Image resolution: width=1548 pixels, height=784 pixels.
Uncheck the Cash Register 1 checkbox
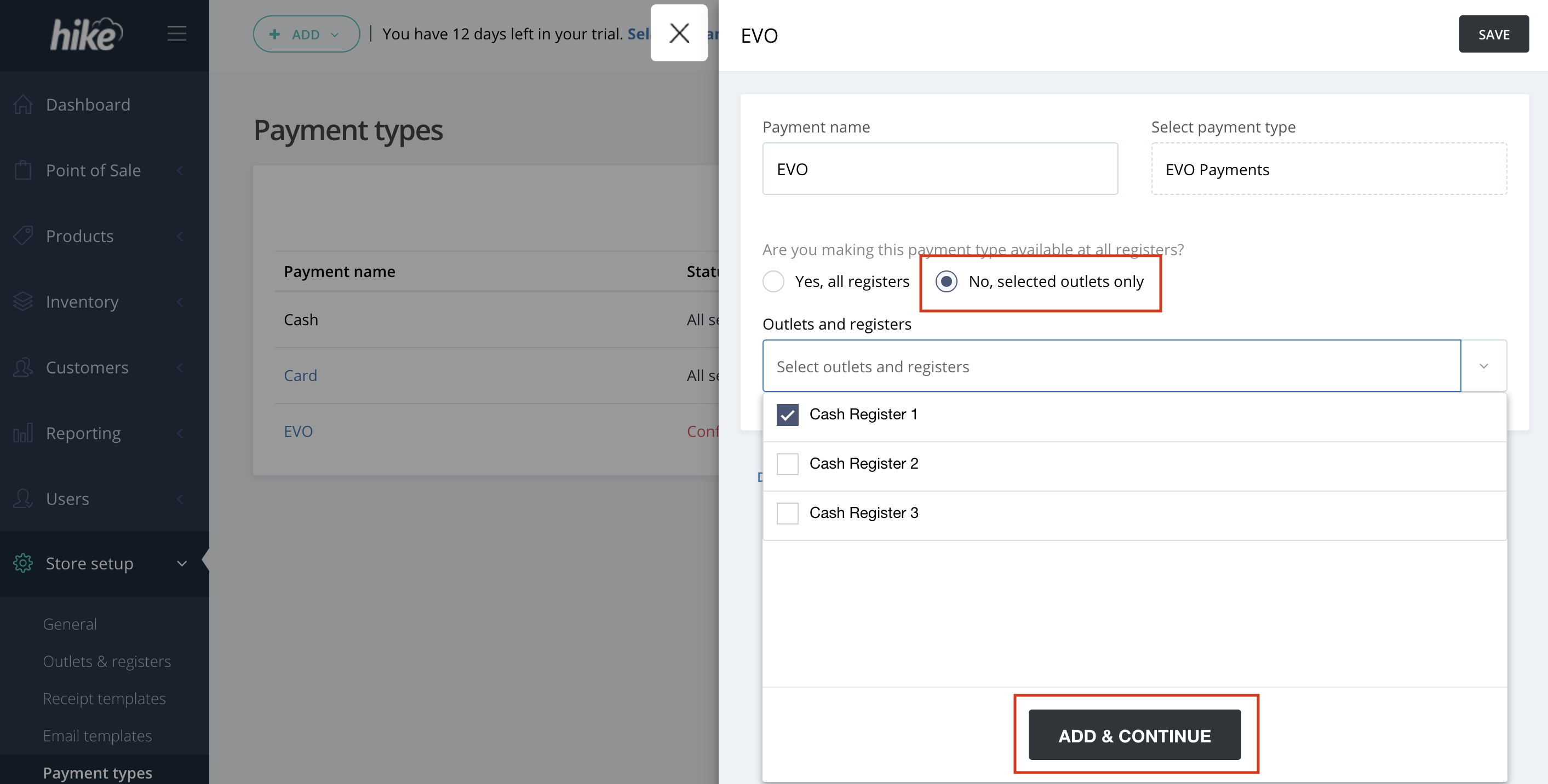click(787, 414)
